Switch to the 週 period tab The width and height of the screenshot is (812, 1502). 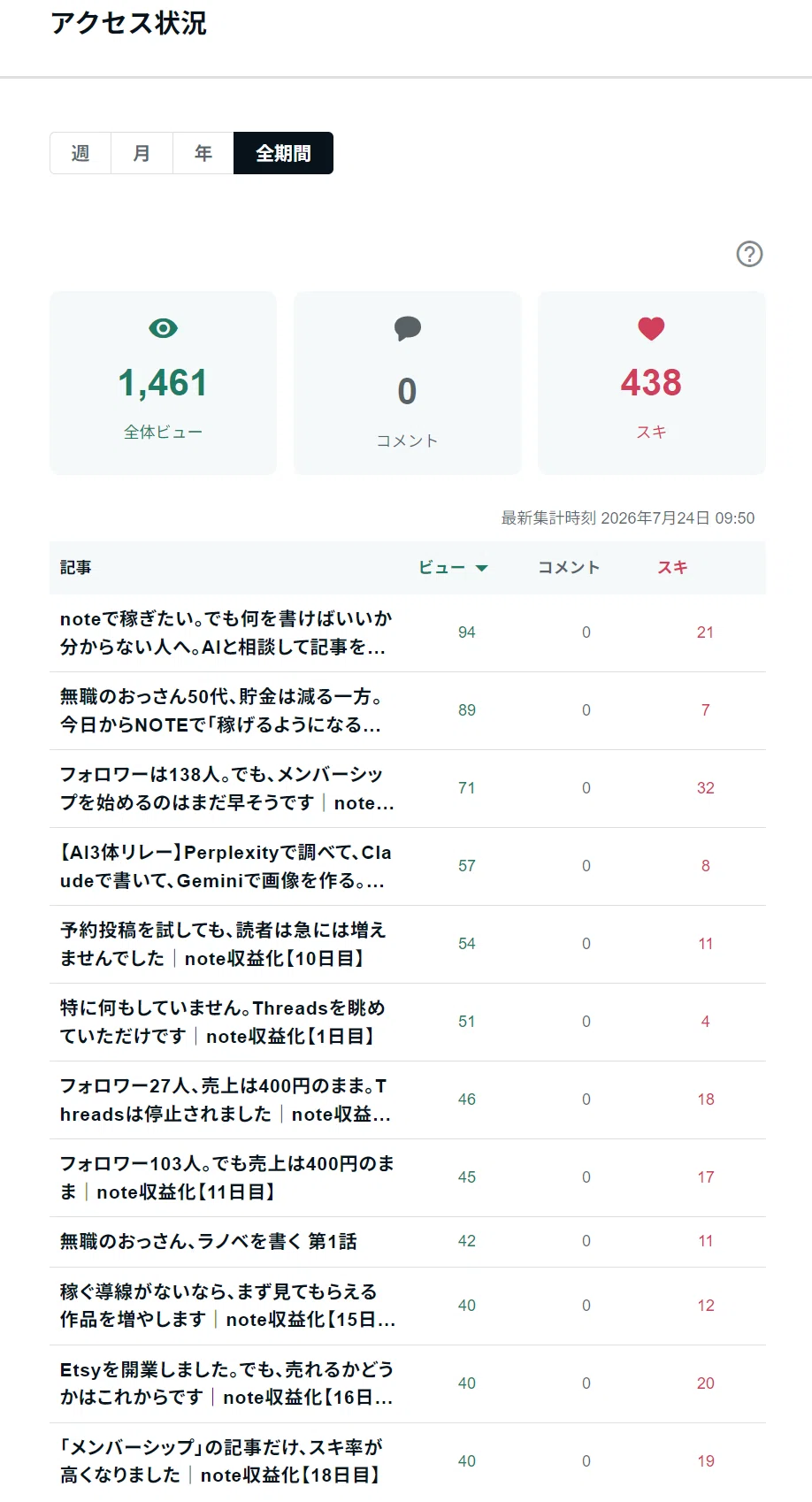tap(80, 153)
